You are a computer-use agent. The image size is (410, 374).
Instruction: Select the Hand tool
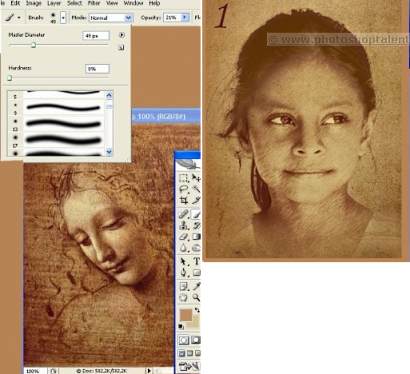pos(183,298)
